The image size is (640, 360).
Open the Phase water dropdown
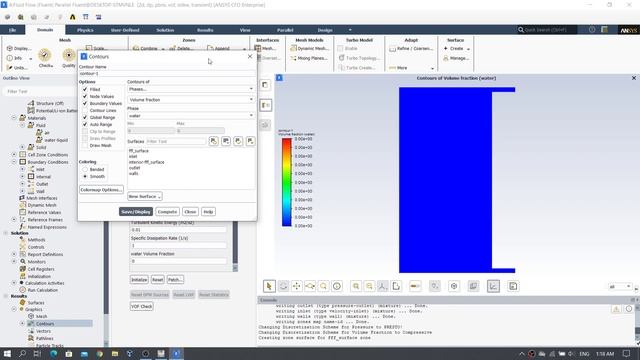[191, 116]
